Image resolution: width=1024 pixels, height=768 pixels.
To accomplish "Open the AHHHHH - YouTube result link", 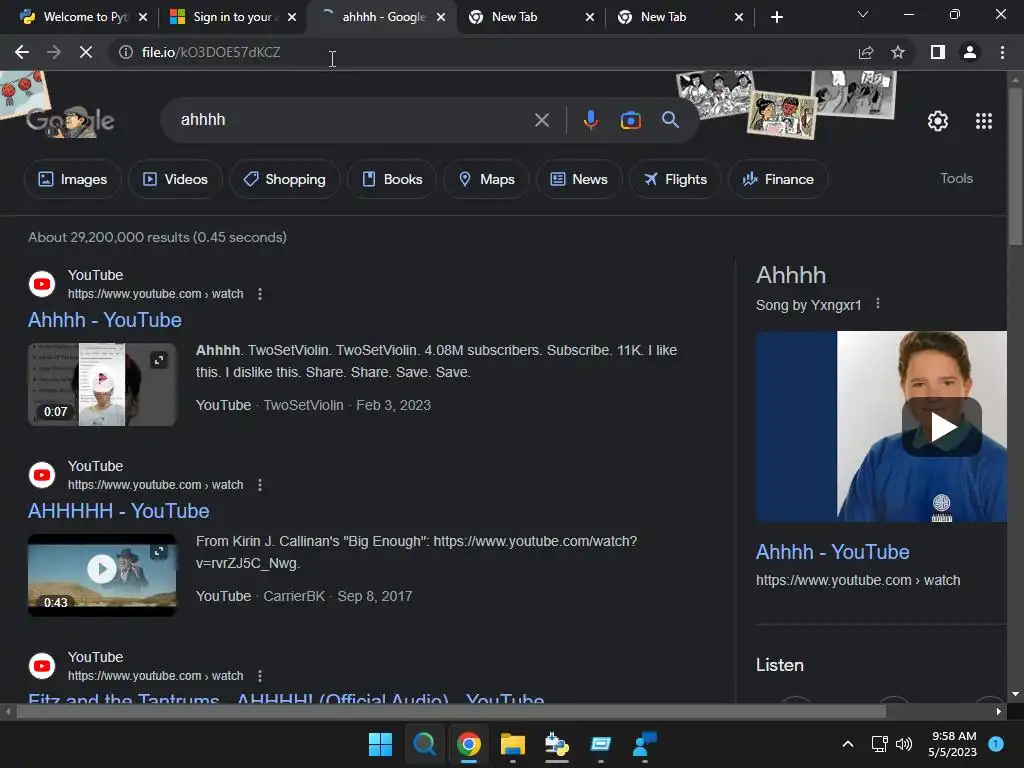I will (118, 511).
